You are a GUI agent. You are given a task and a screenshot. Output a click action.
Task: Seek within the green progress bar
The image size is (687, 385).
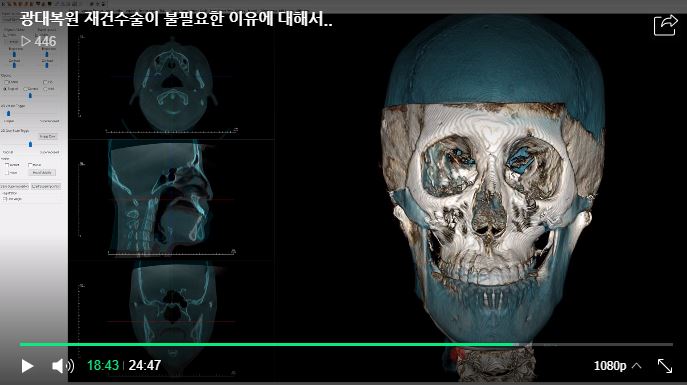[x=266, y=345]
